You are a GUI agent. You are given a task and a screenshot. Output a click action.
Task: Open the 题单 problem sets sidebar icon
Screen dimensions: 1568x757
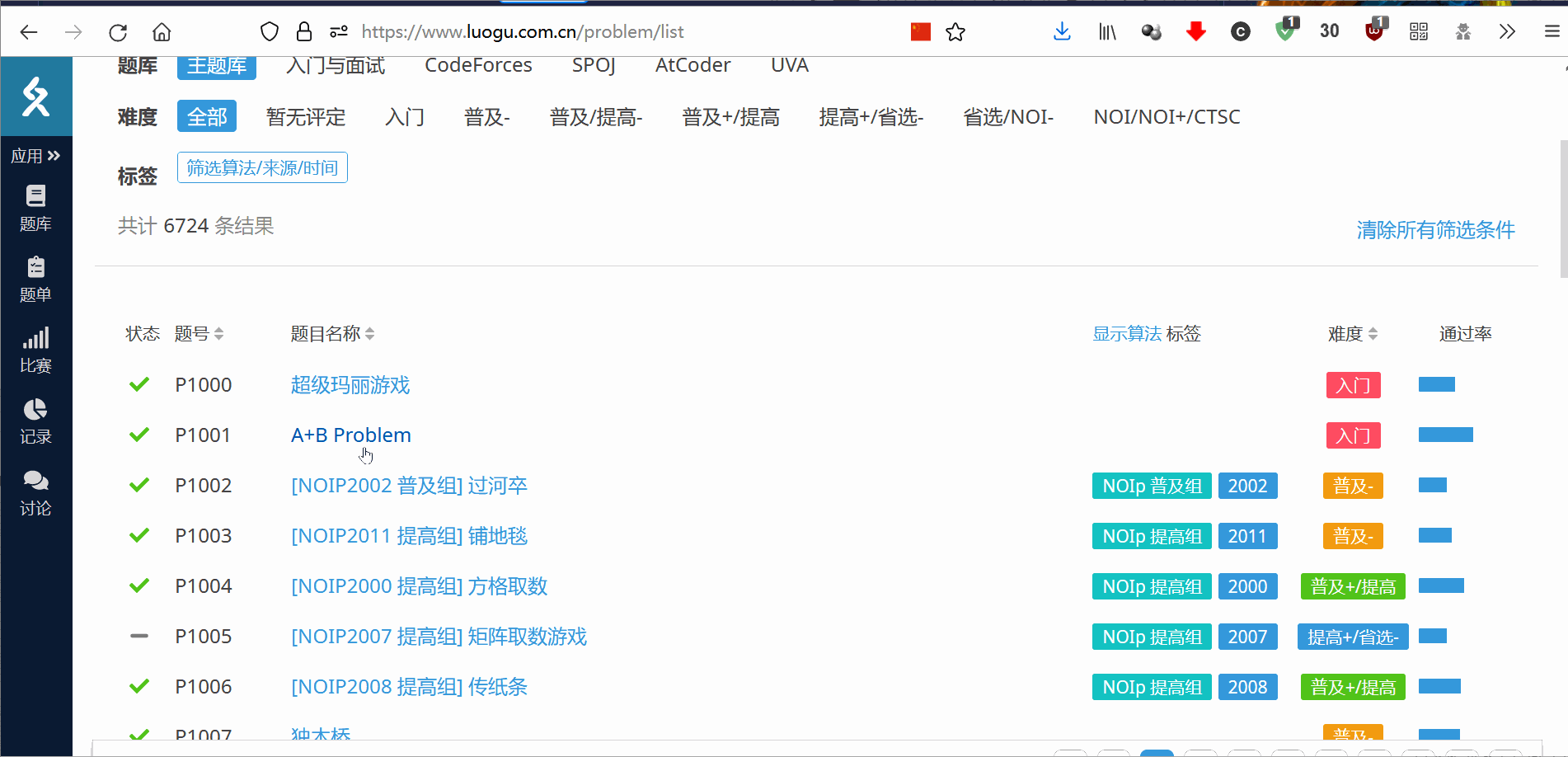pos(35,280)
